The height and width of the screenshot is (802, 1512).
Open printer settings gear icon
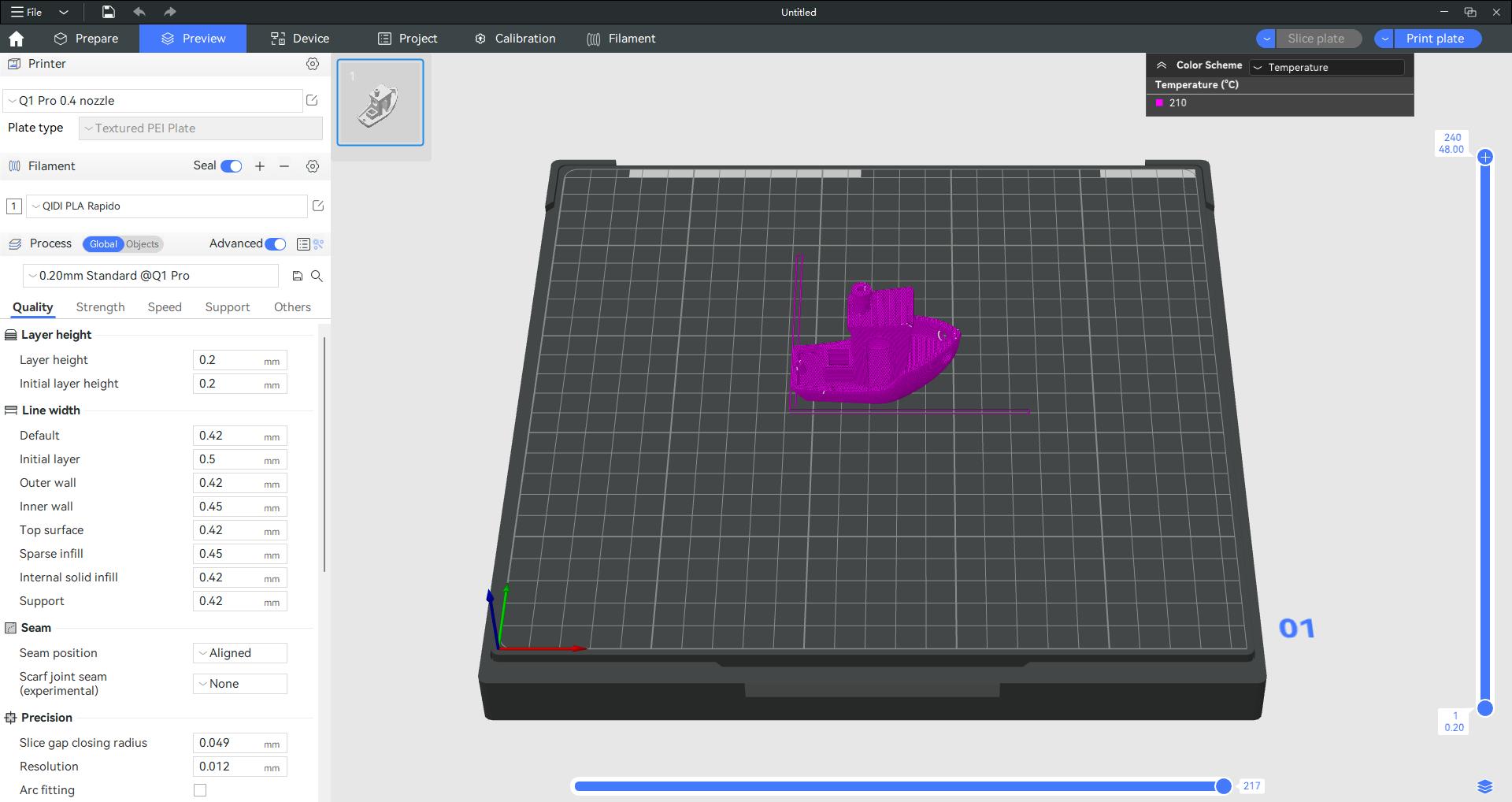pyautogui.click(x=313, y=64)
